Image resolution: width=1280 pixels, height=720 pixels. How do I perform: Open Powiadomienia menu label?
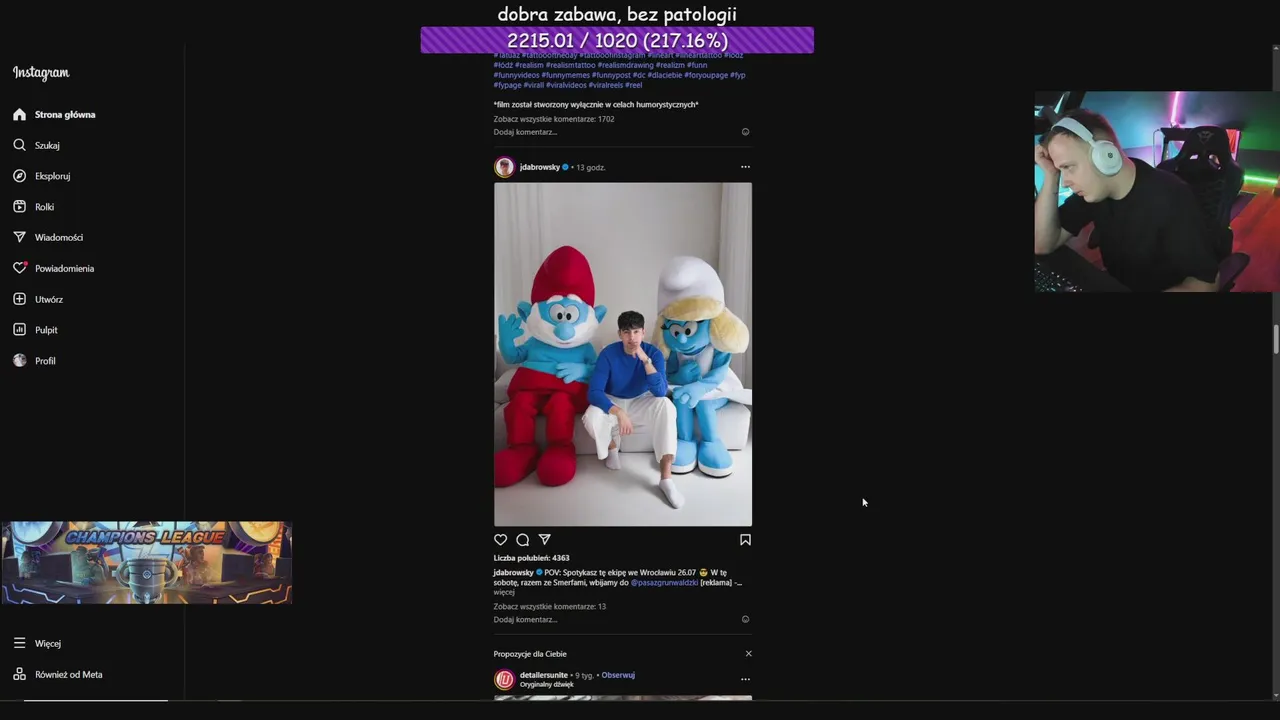coord(64,269)
